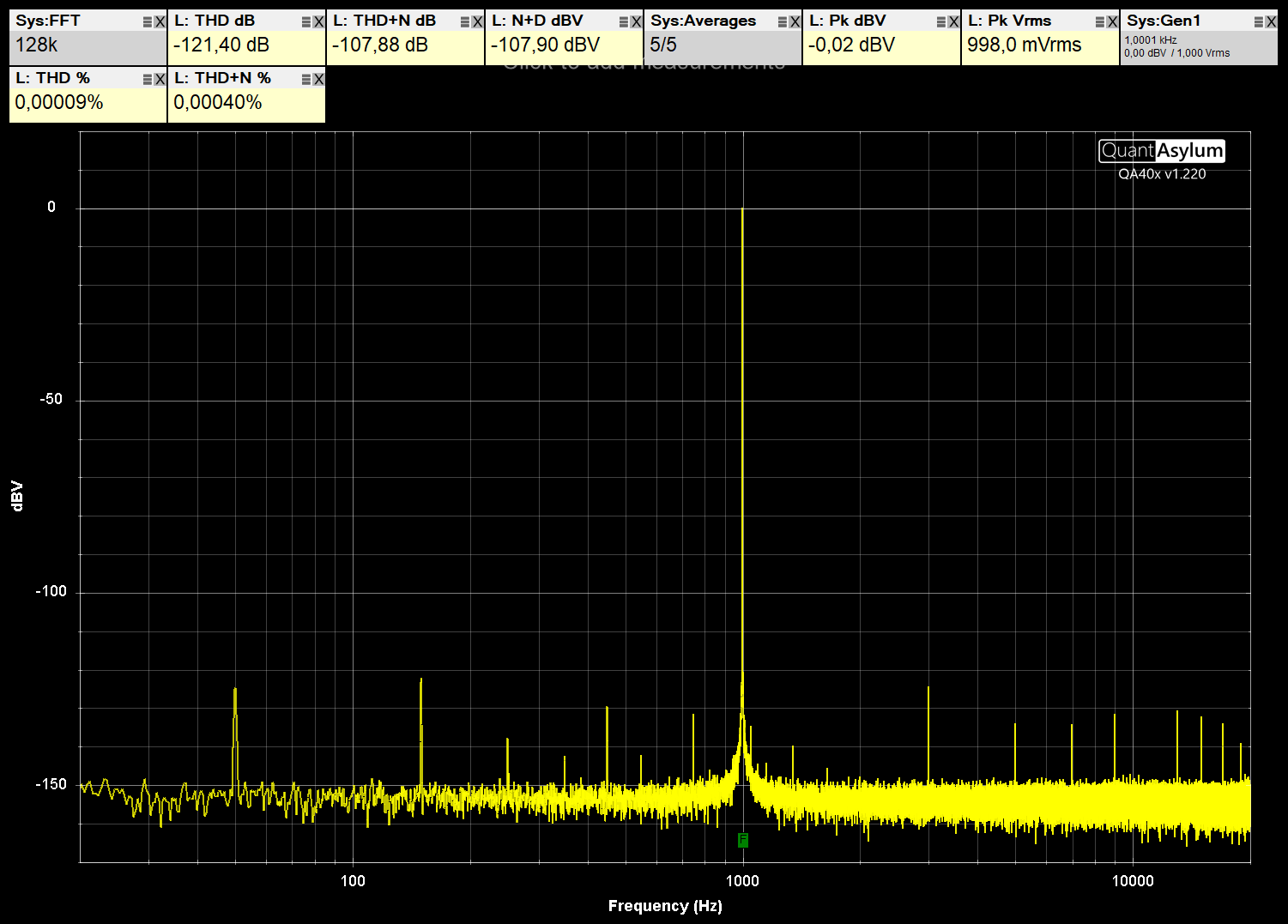Open the menu icon on Sys:FFT tile
Image resolution: width=1288 pixels, height=924 pixels.
tap(148, 22)
